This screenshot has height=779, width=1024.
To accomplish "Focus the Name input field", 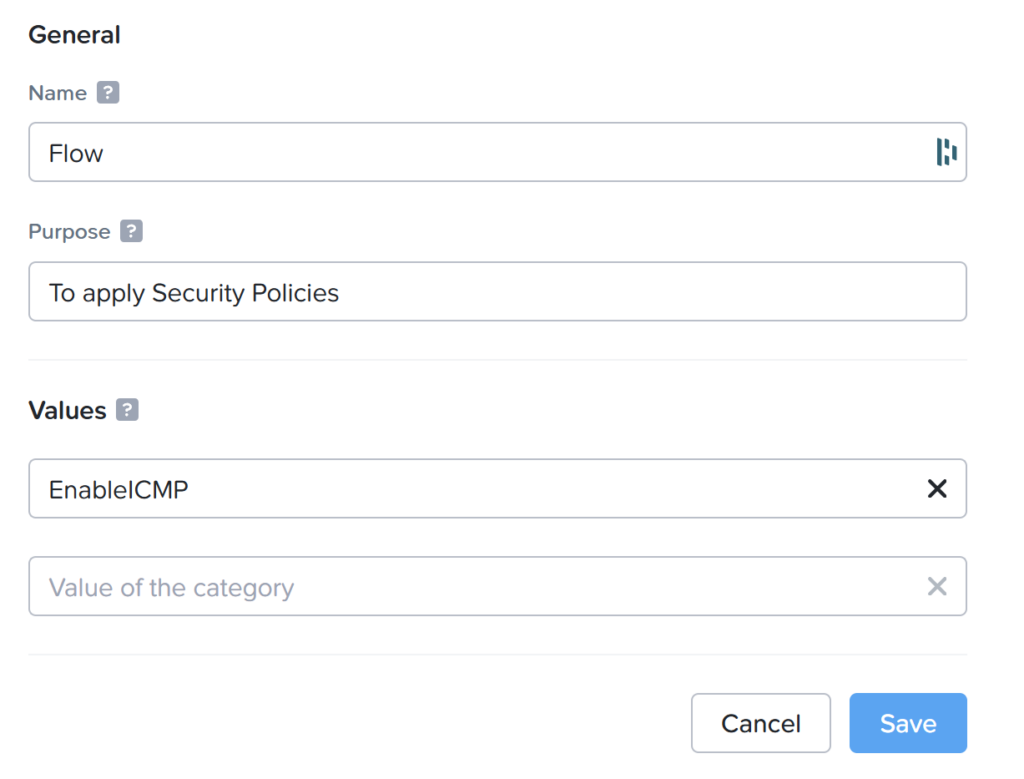I will click(x=498, y=152).
